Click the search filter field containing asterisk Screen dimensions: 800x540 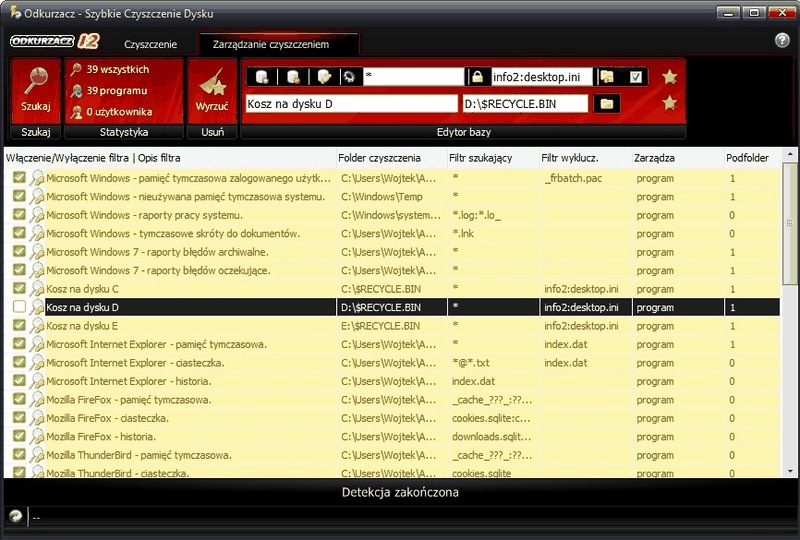tap(413, 77)
